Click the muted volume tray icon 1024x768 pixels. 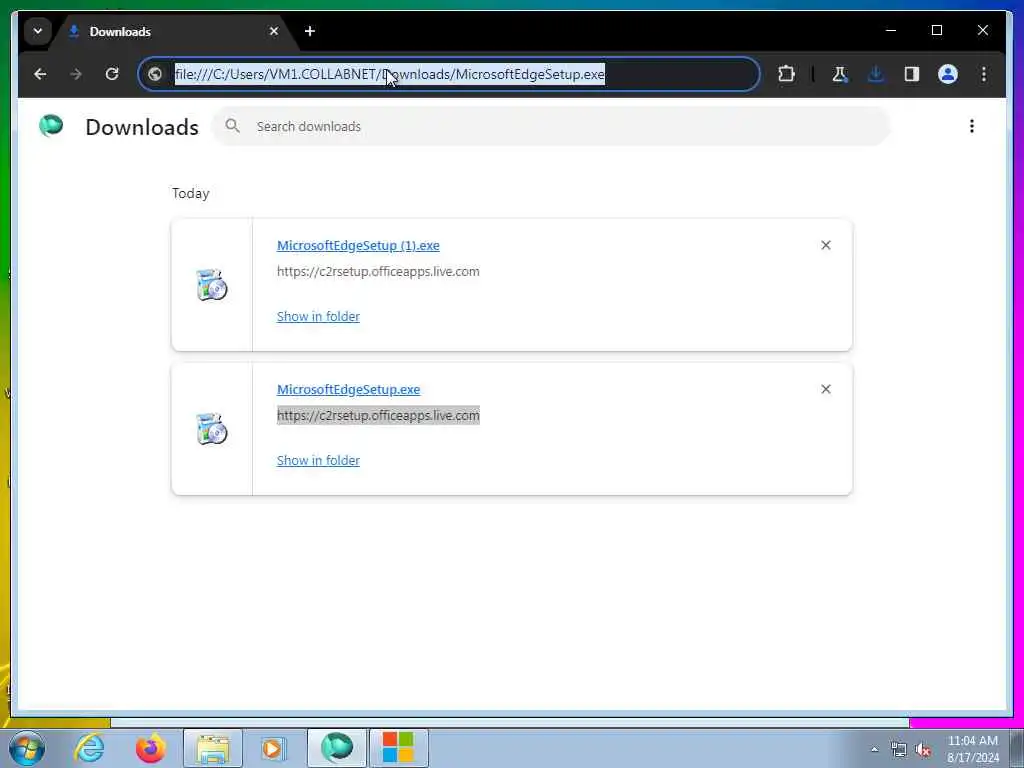click(x=922, y=750)
